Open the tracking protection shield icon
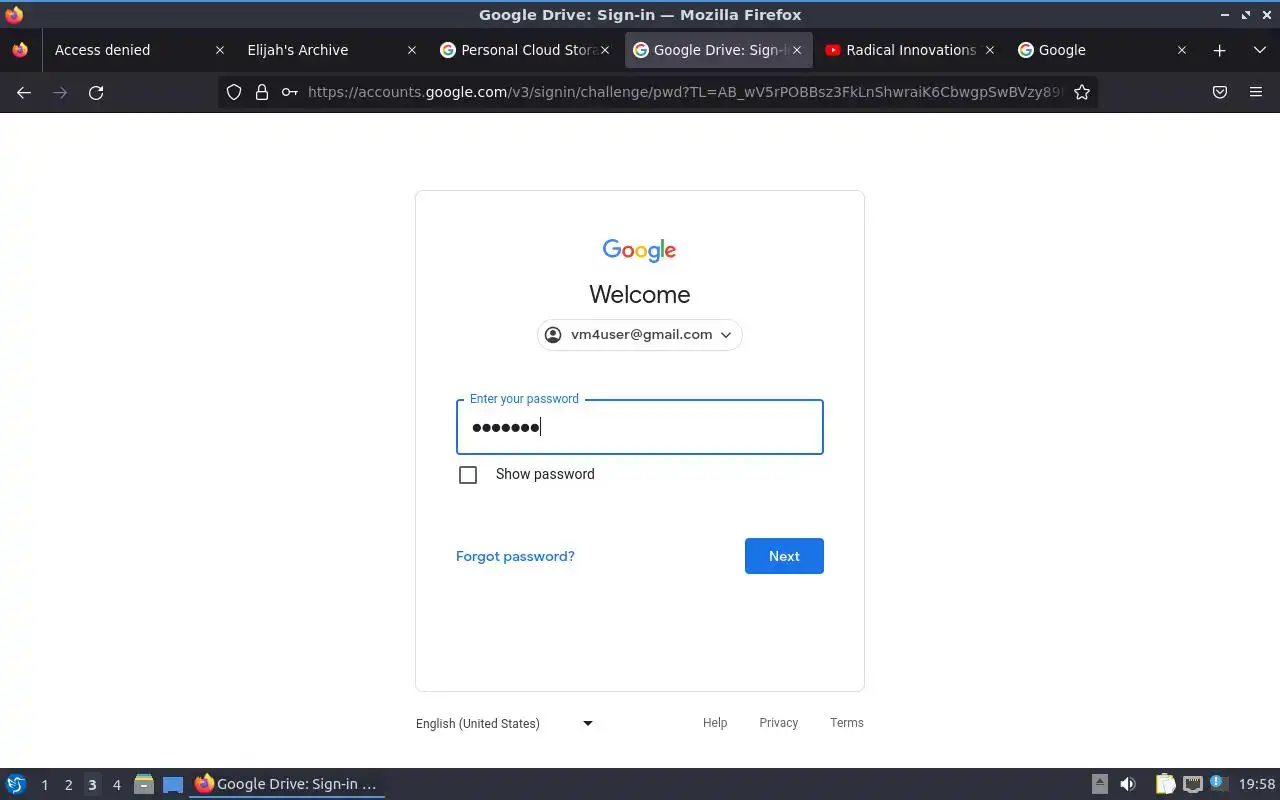 click(234, 92)
